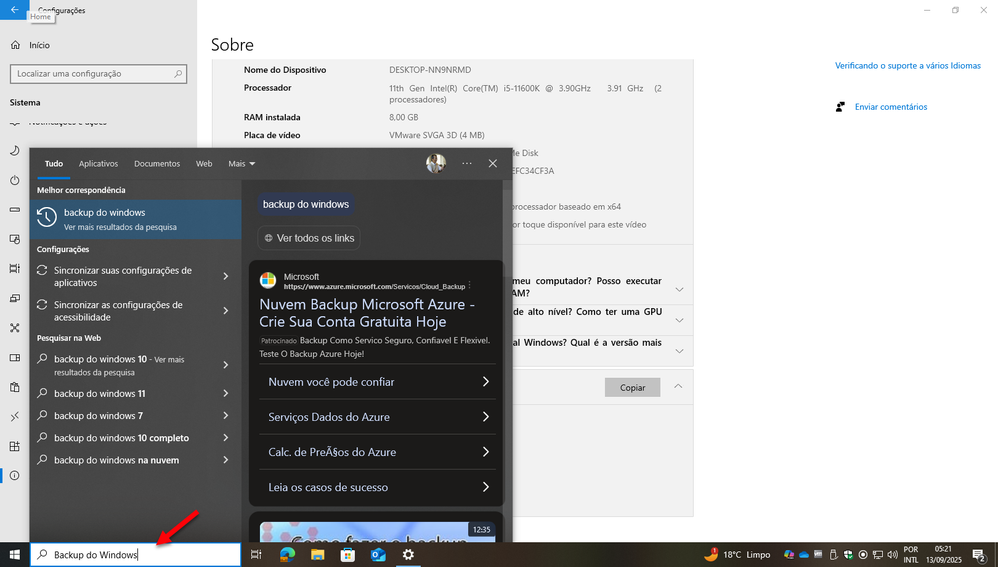This screenshot has width=998, height=567.
Task: Open Tablet icon in Settings sidebar
Action: point(15,239)
